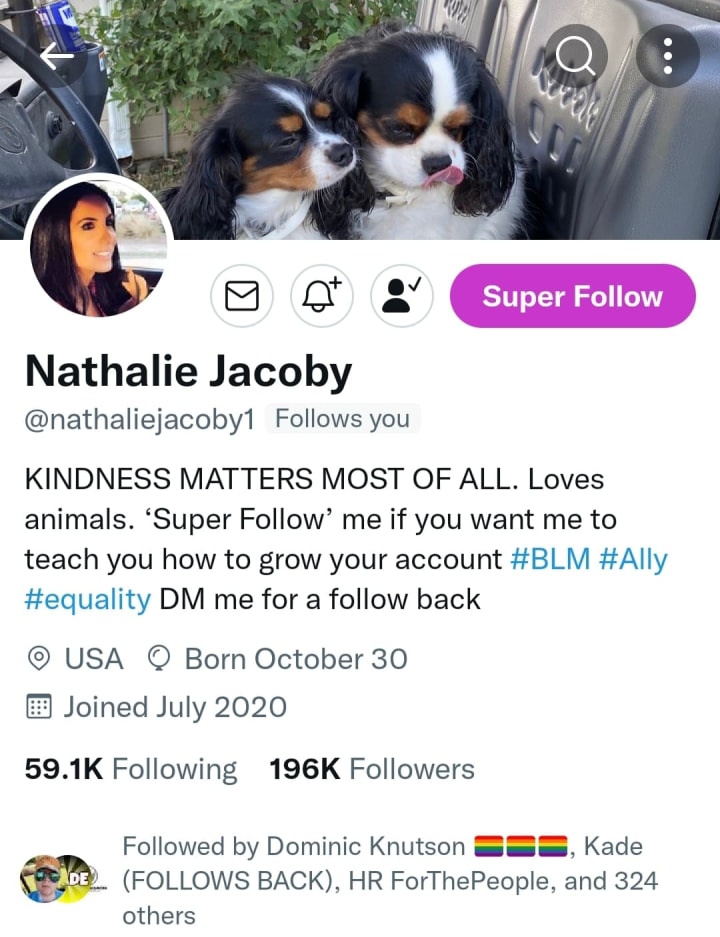Tap the birthday balloon icon

159,659
